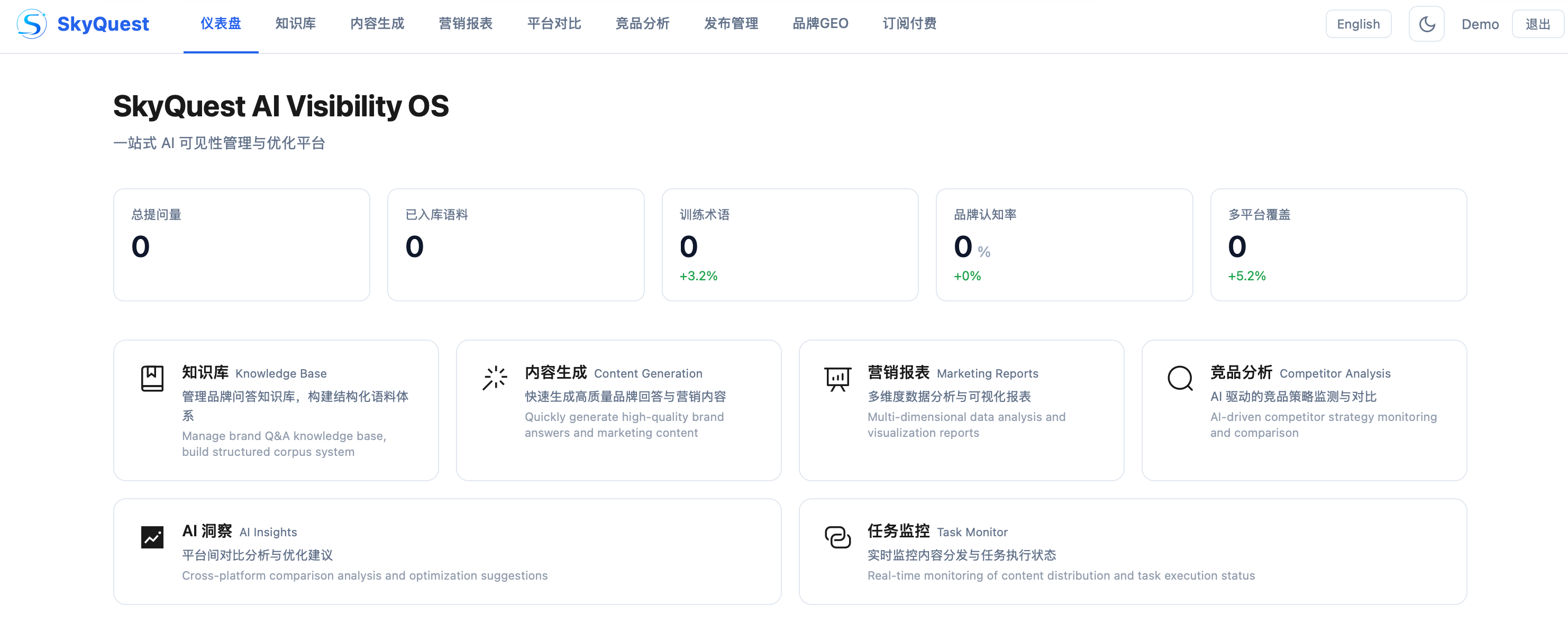
Task: Click the subtitle 一站式 AI 可见性管理与优化平台
Action: point(219,143)
